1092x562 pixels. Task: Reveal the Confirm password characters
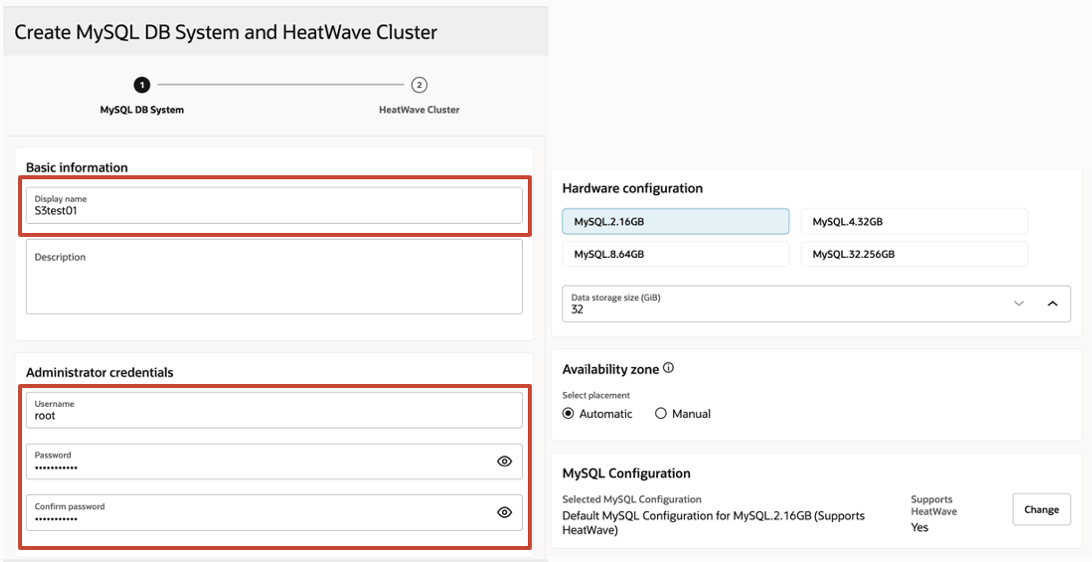click(x=504, y=513)
